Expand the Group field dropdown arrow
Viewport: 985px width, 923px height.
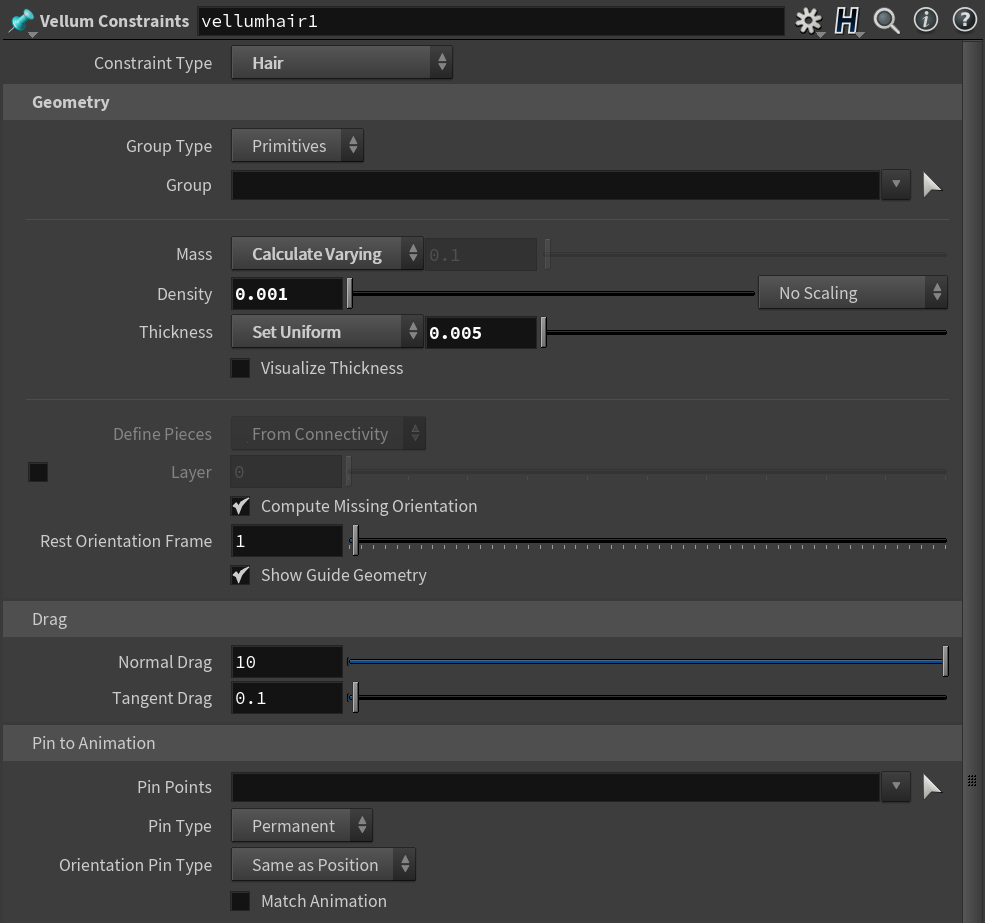tap(896, 185)
